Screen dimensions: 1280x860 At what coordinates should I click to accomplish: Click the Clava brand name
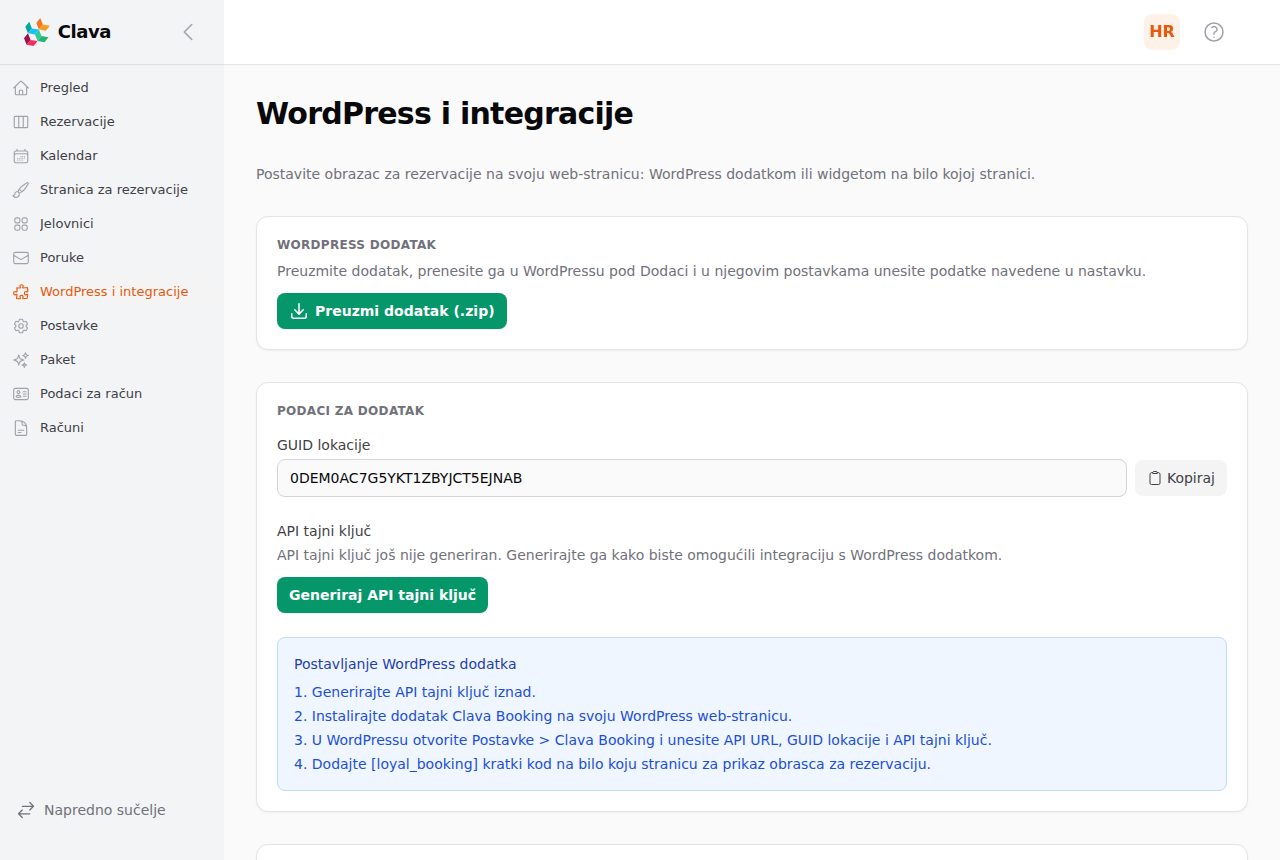[x=84, y=32]
